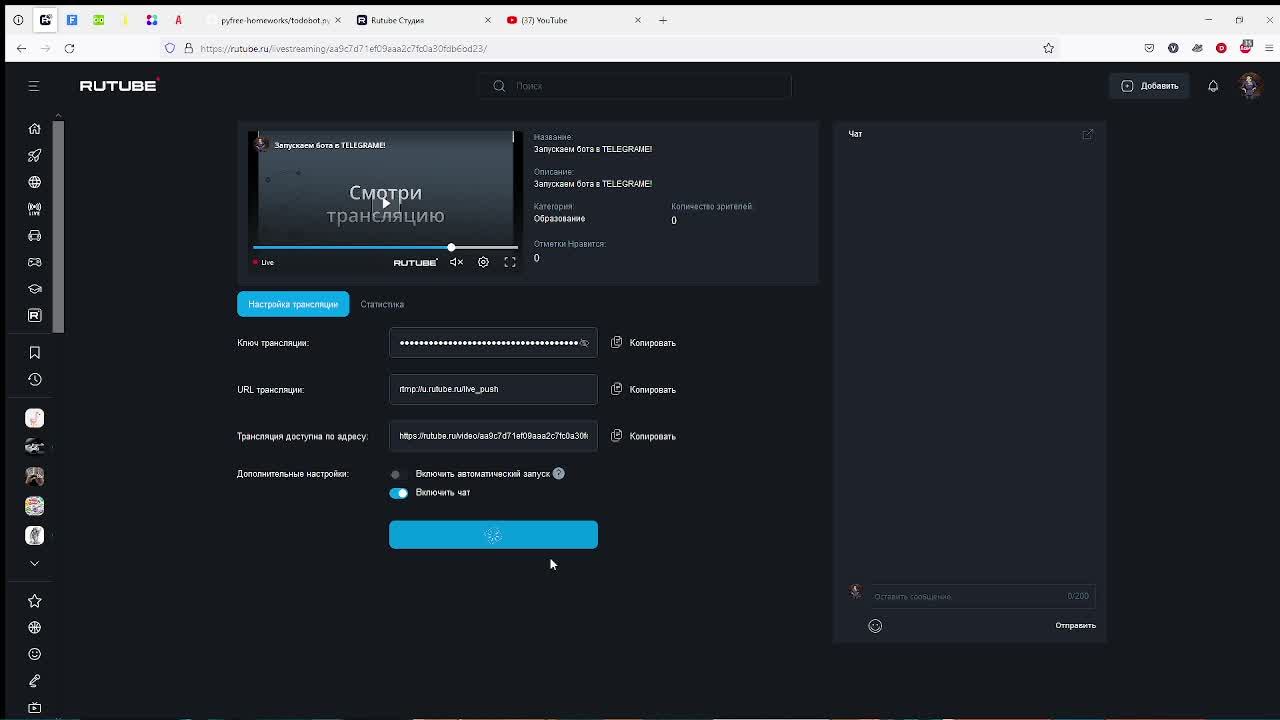Open the gamepad category icon in the sidebar

(x=34, y=262)
